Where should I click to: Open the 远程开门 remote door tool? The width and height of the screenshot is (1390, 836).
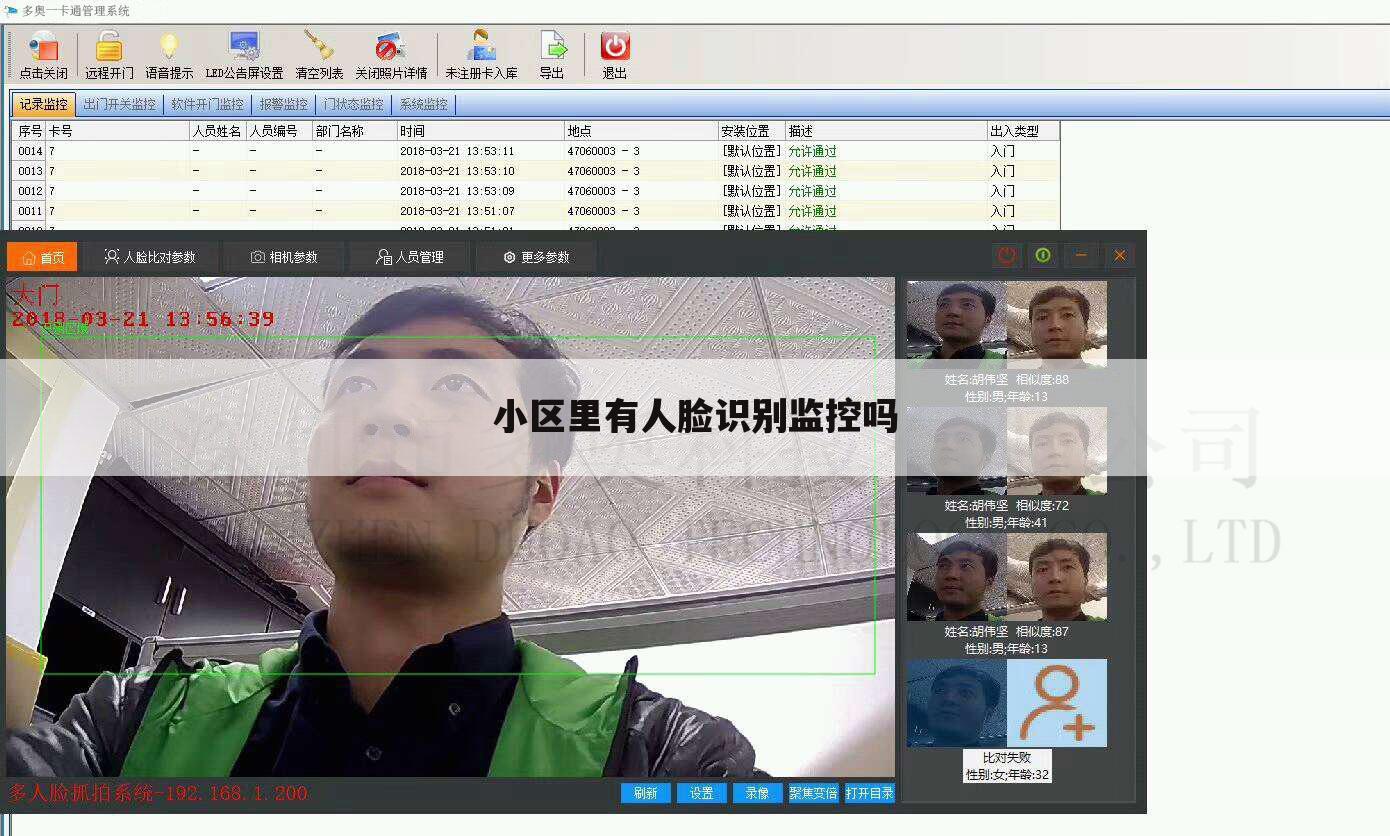(109, 55)
